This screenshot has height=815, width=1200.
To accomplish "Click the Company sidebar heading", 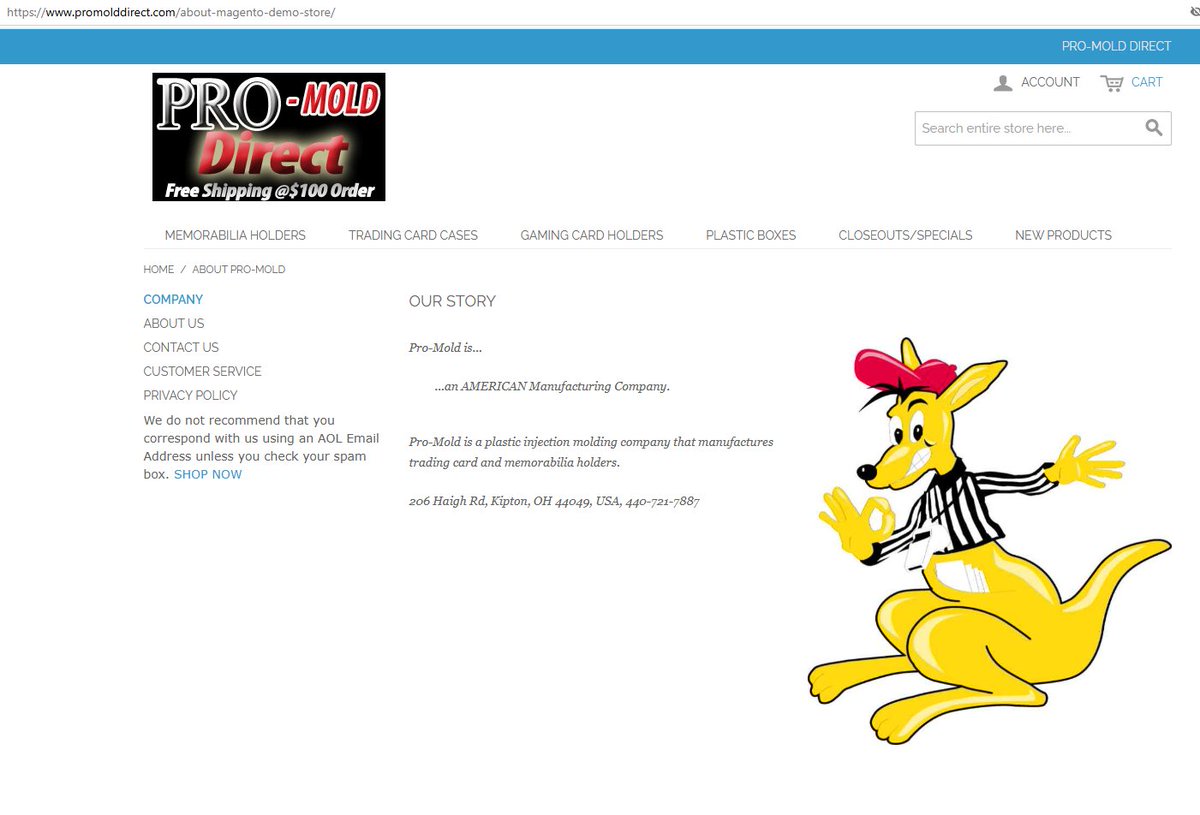I will (173, 299).
